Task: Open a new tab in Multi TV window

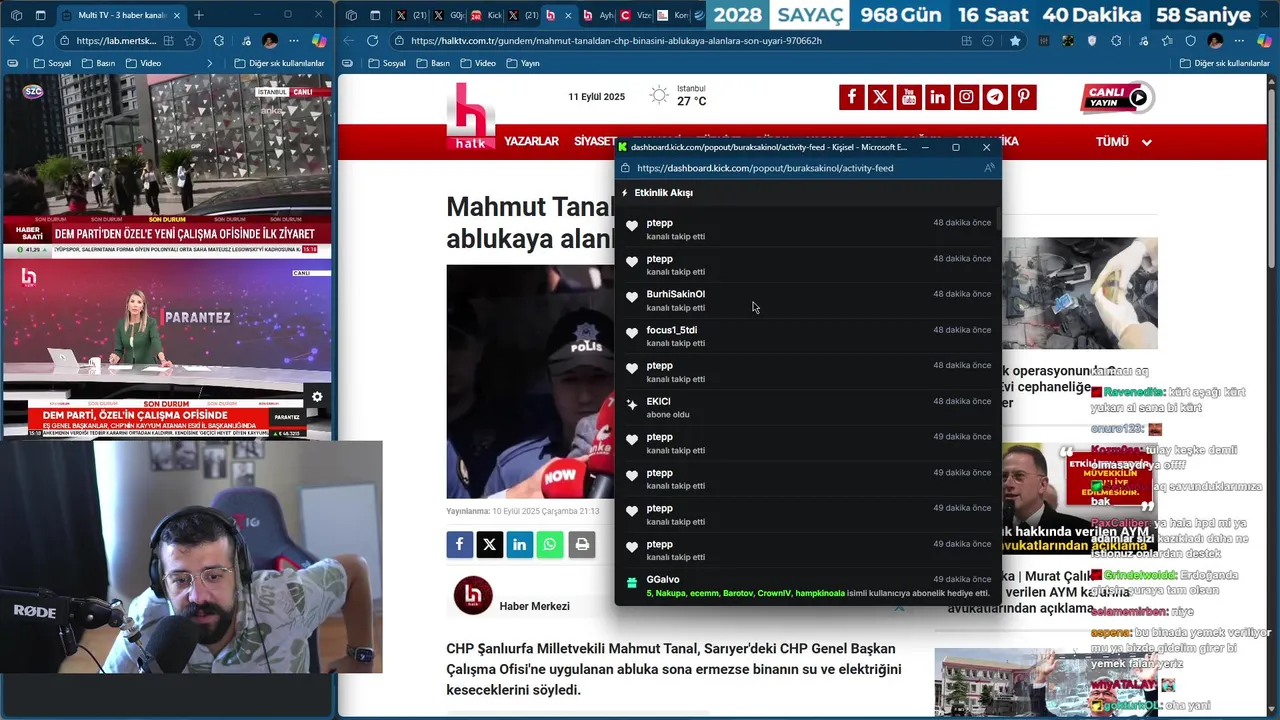Action: pos(199,15)
